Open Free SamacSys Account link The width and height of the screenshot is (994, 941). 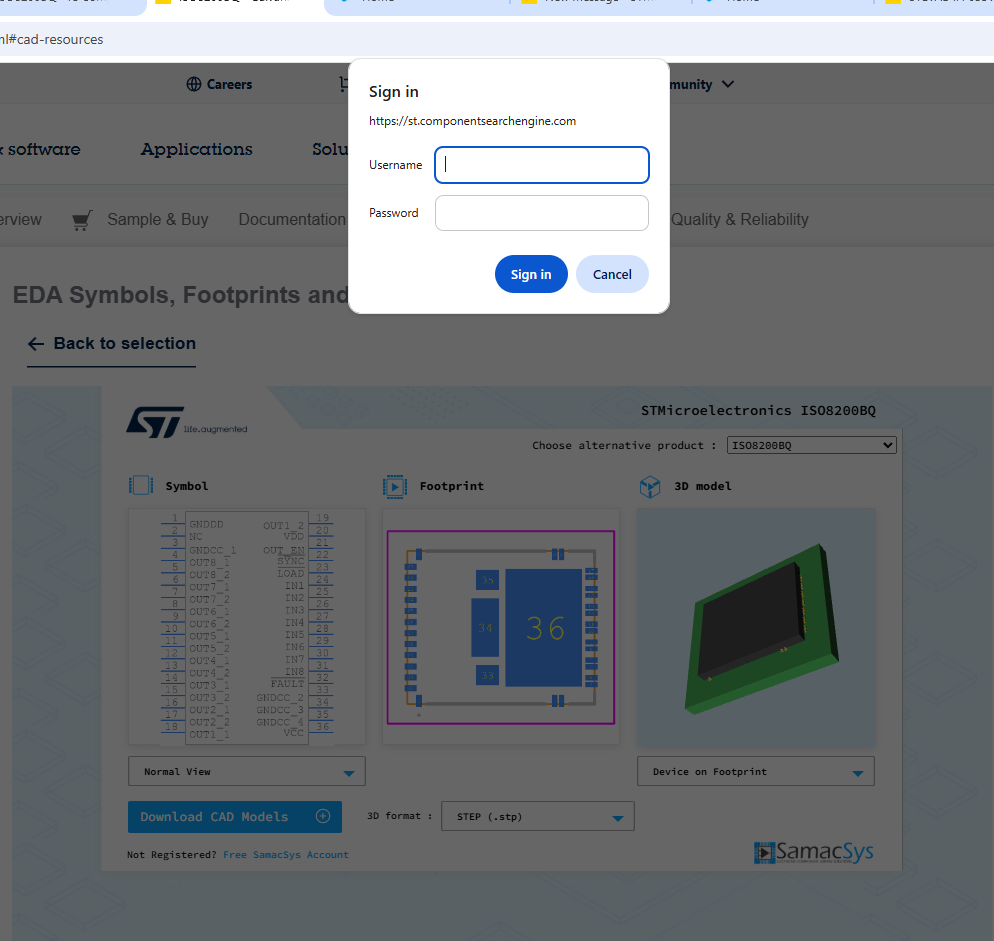coord(286,854)
